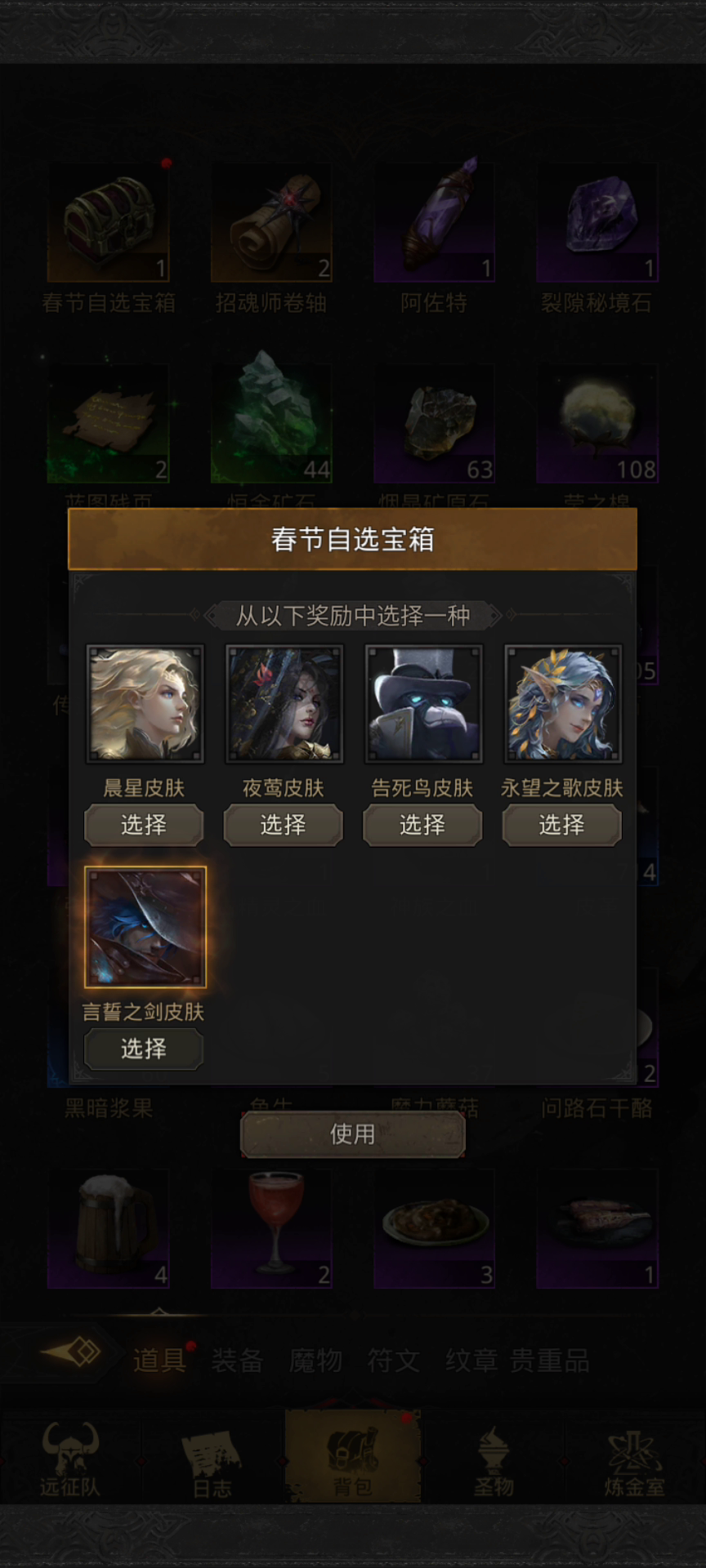The height and width of the screenshot is (1568, 706).
Task: Click 选择 button under 晨星皮肤
Action: pos(144,825)
